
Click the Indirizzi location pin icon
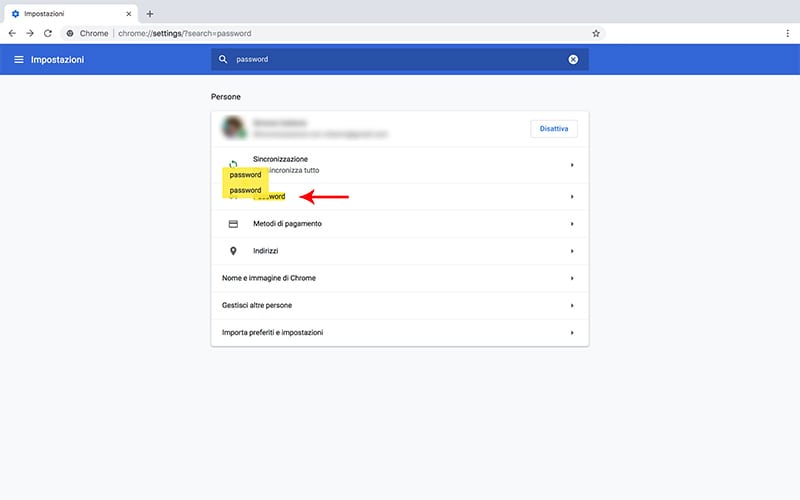(233, 251)
